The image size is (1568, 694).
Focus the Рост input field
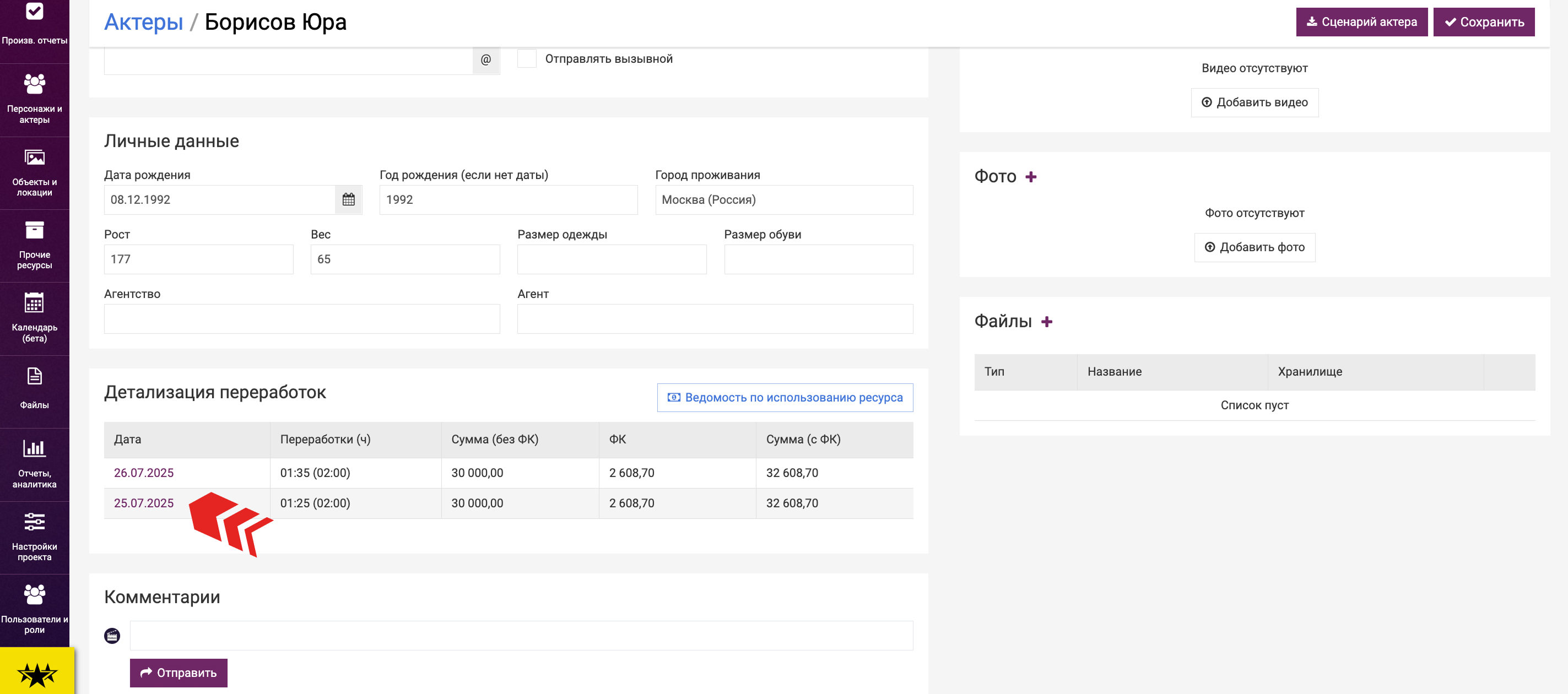[x=198, y=259]
